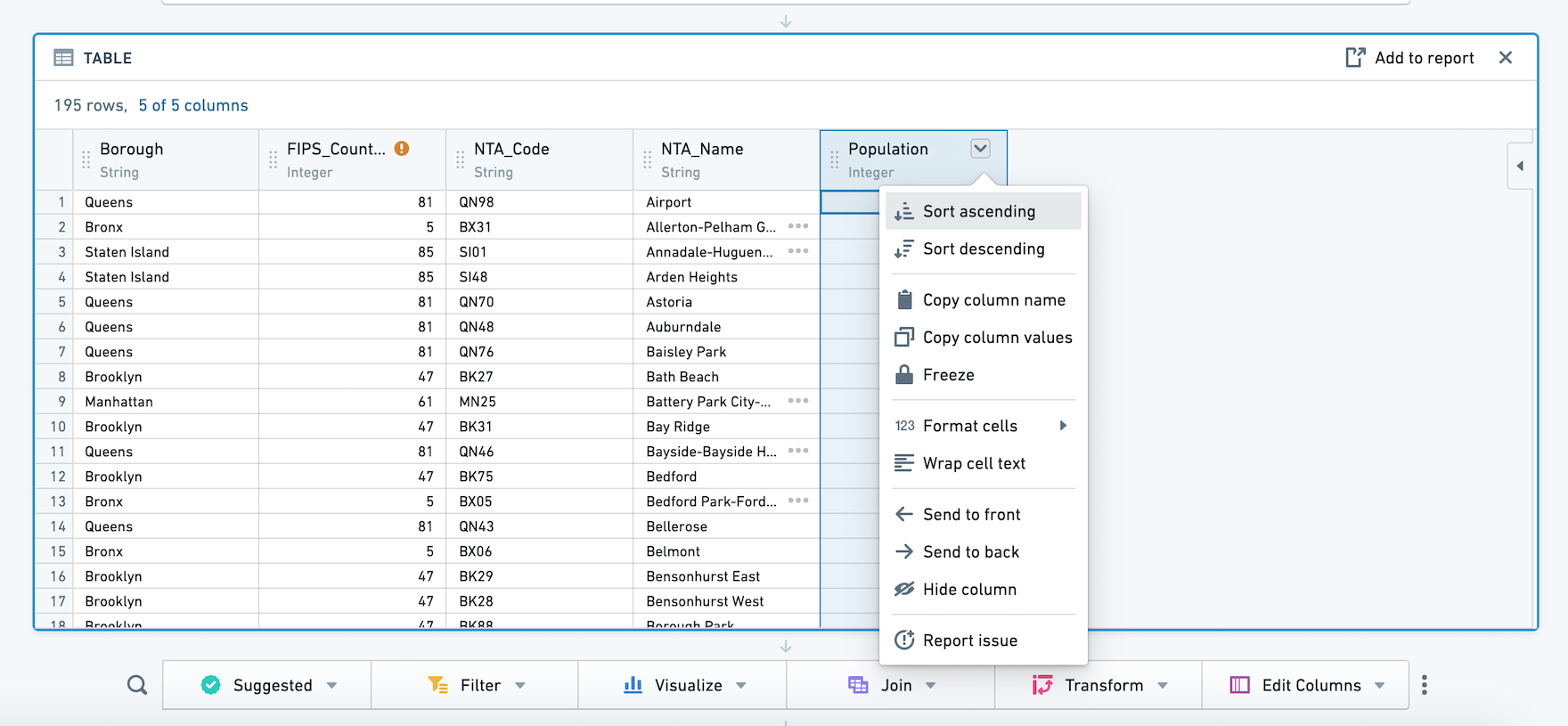Click the Format cells submenu arrow
The width and height of the screenshot is (1568, 726).
(1063, 426)
